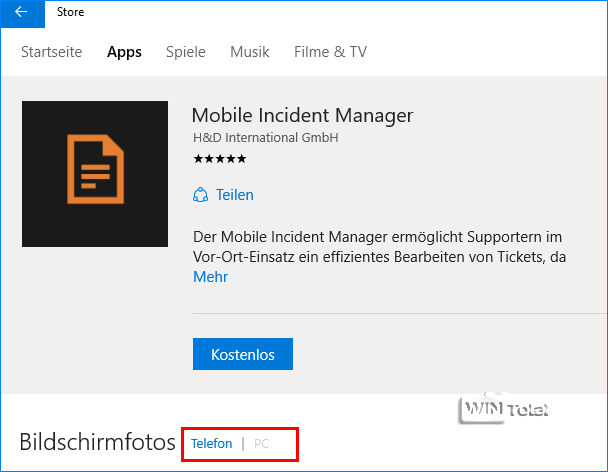
Task: Show PC screenshots
Action: 261,443
